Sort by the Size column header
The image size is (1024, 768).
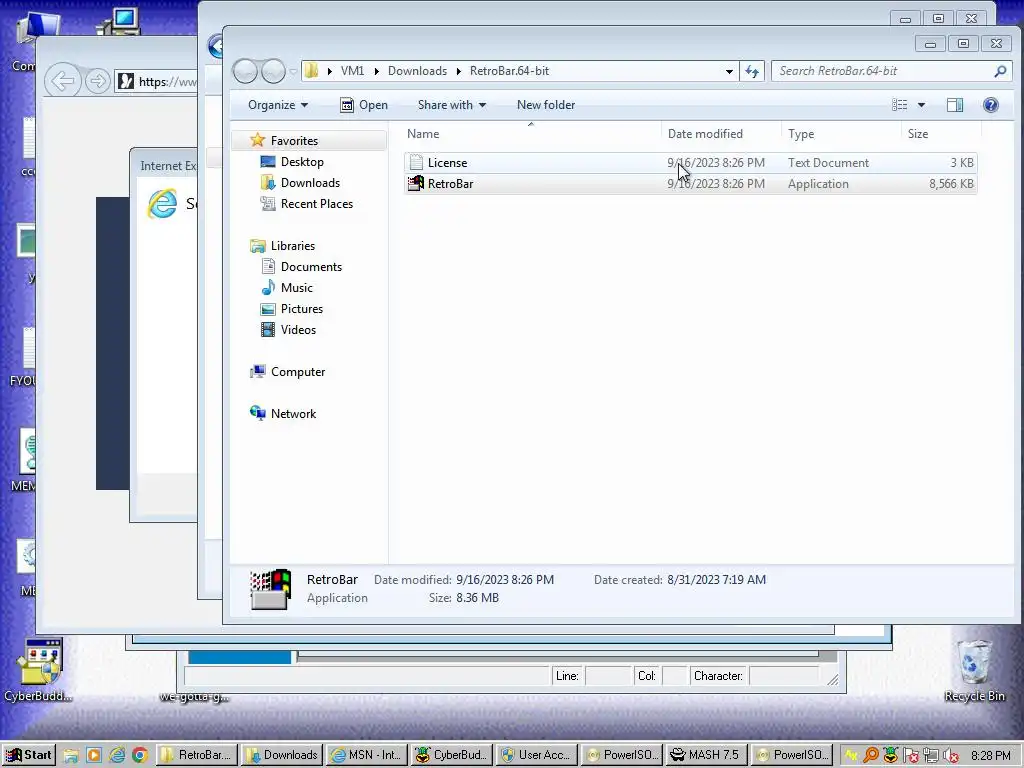[x=941, y=134]
